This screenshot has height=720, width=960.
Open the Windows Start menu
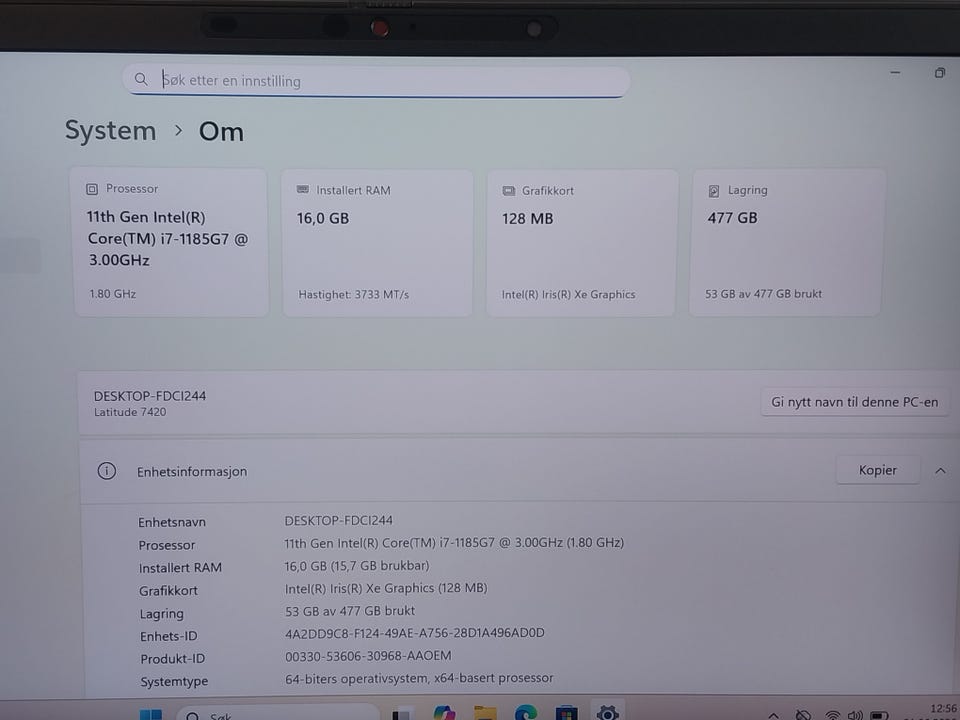(x=151, y=714)
